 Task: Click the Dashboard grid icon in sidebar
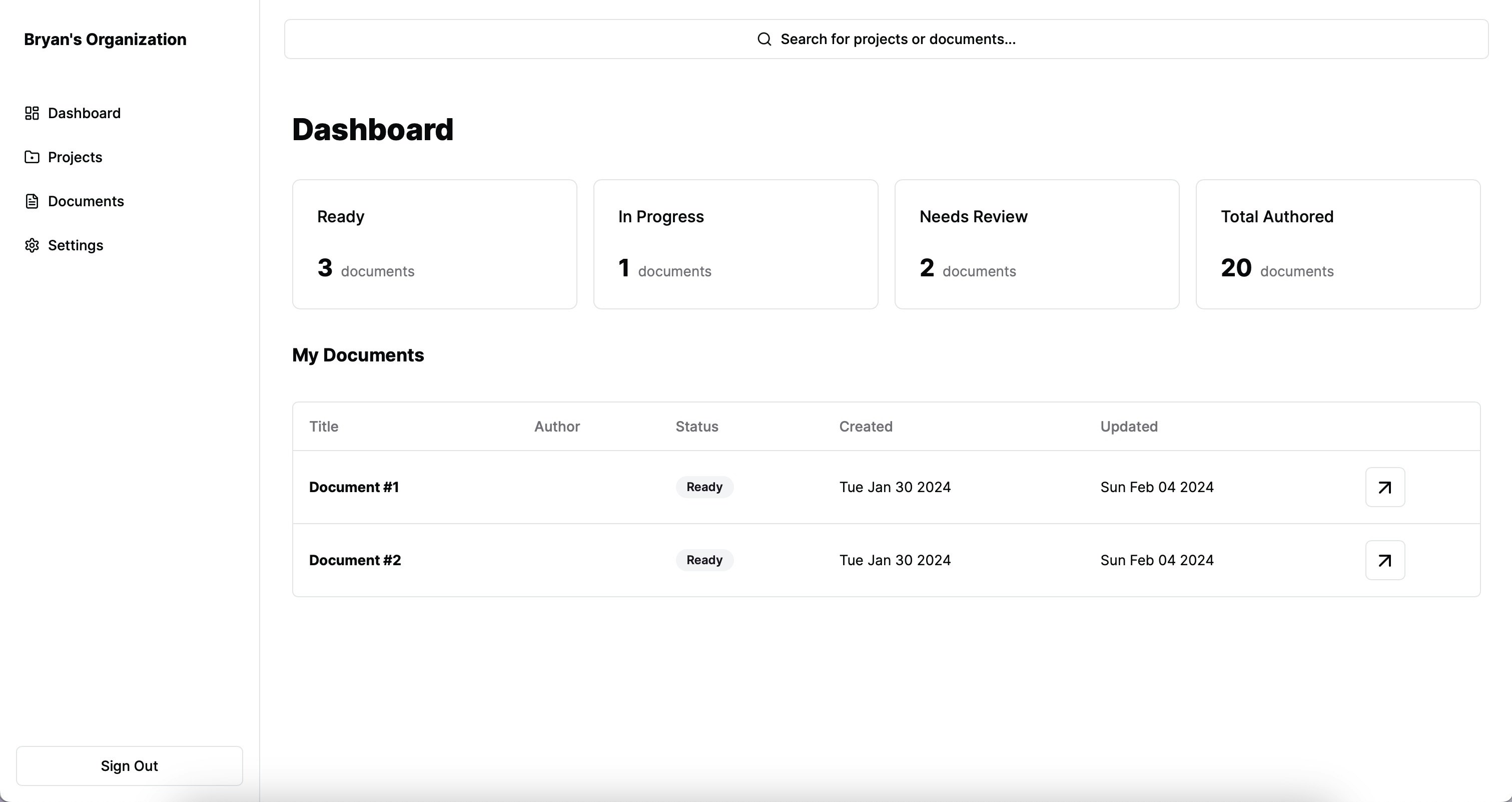pos(32,113)
